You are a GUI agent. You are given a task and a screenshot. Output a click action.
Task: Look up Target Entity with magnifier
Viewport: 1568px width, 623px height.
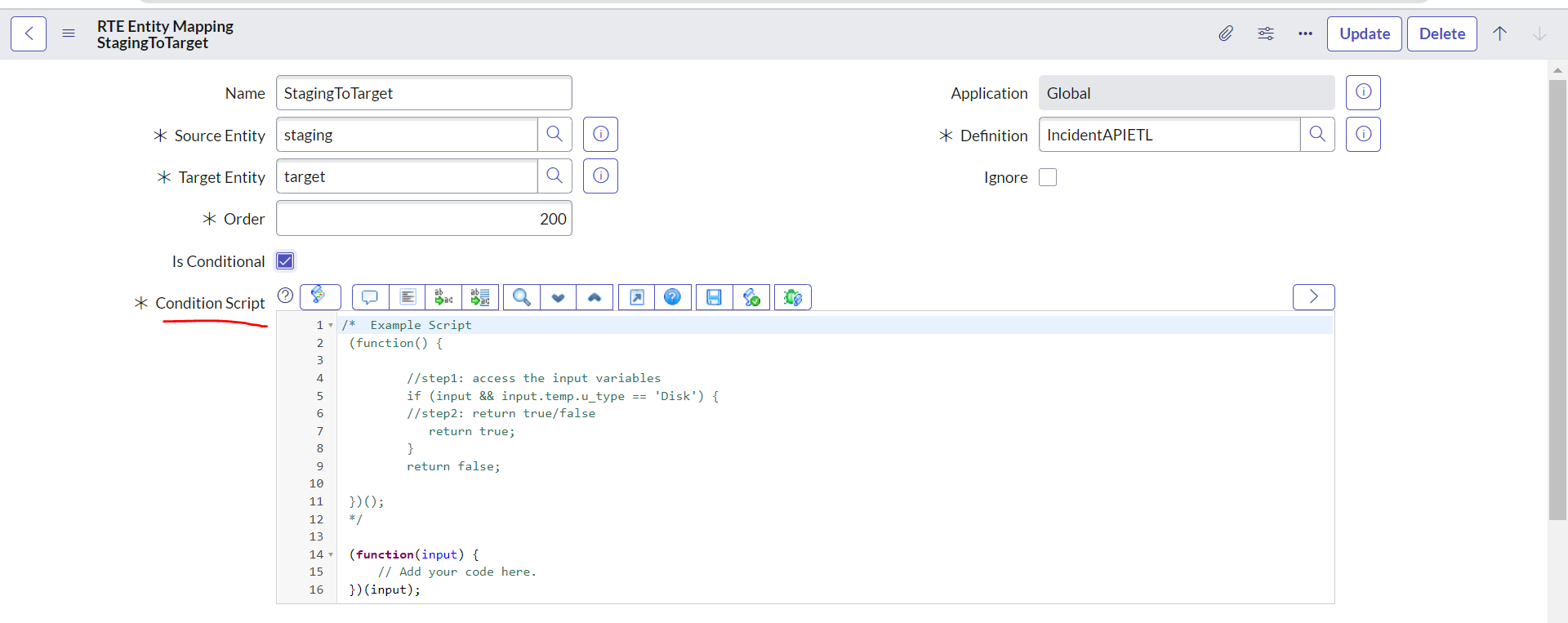[555, 176]
